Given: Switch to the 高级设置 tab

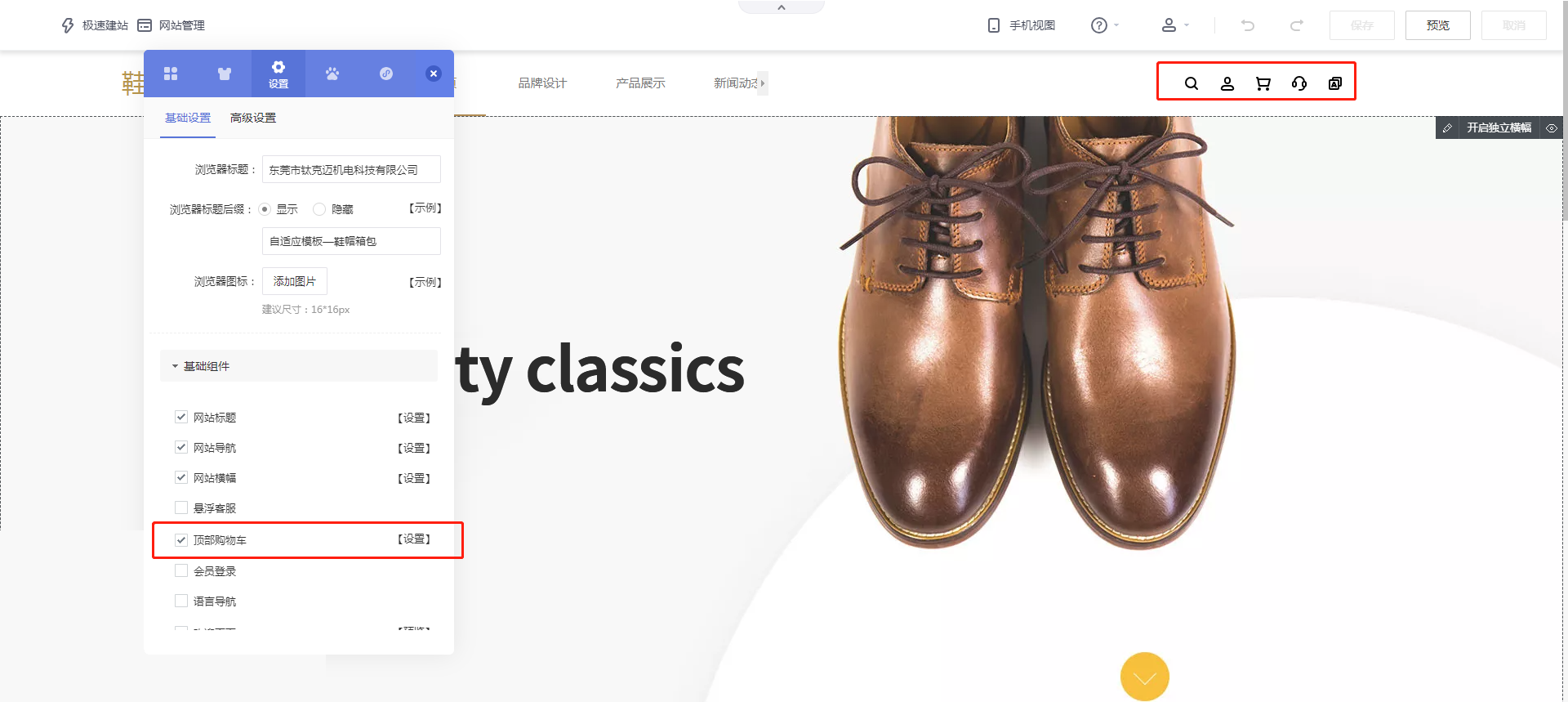Looking at the screenshot, I should [253, 118].
